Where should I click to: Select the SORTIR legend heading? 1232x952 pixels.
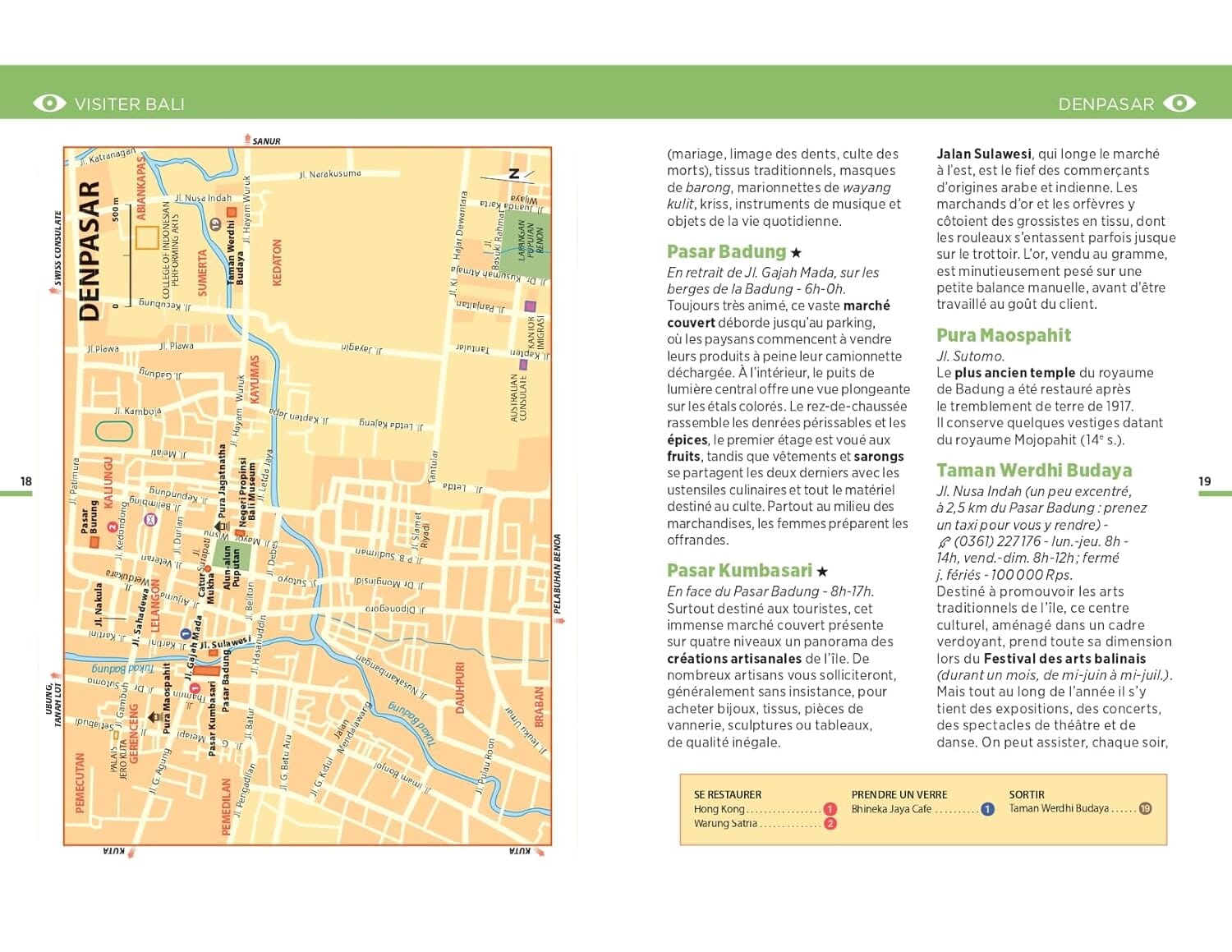point(1027,794)
